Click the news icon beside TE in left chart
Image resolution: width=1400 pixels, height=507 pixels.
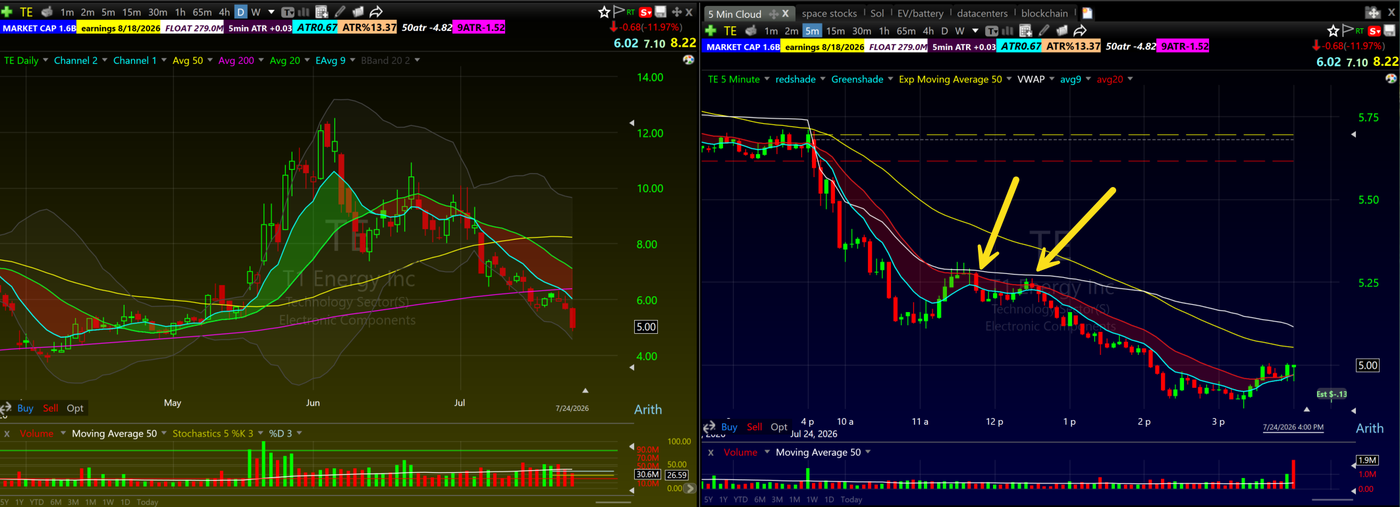47,12
